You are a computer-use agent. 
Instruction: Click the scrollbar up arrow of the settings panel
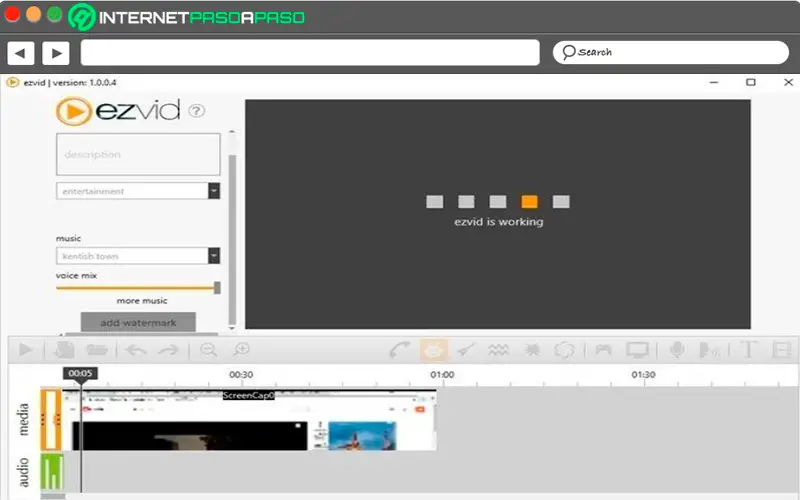(x=232, y=132)
